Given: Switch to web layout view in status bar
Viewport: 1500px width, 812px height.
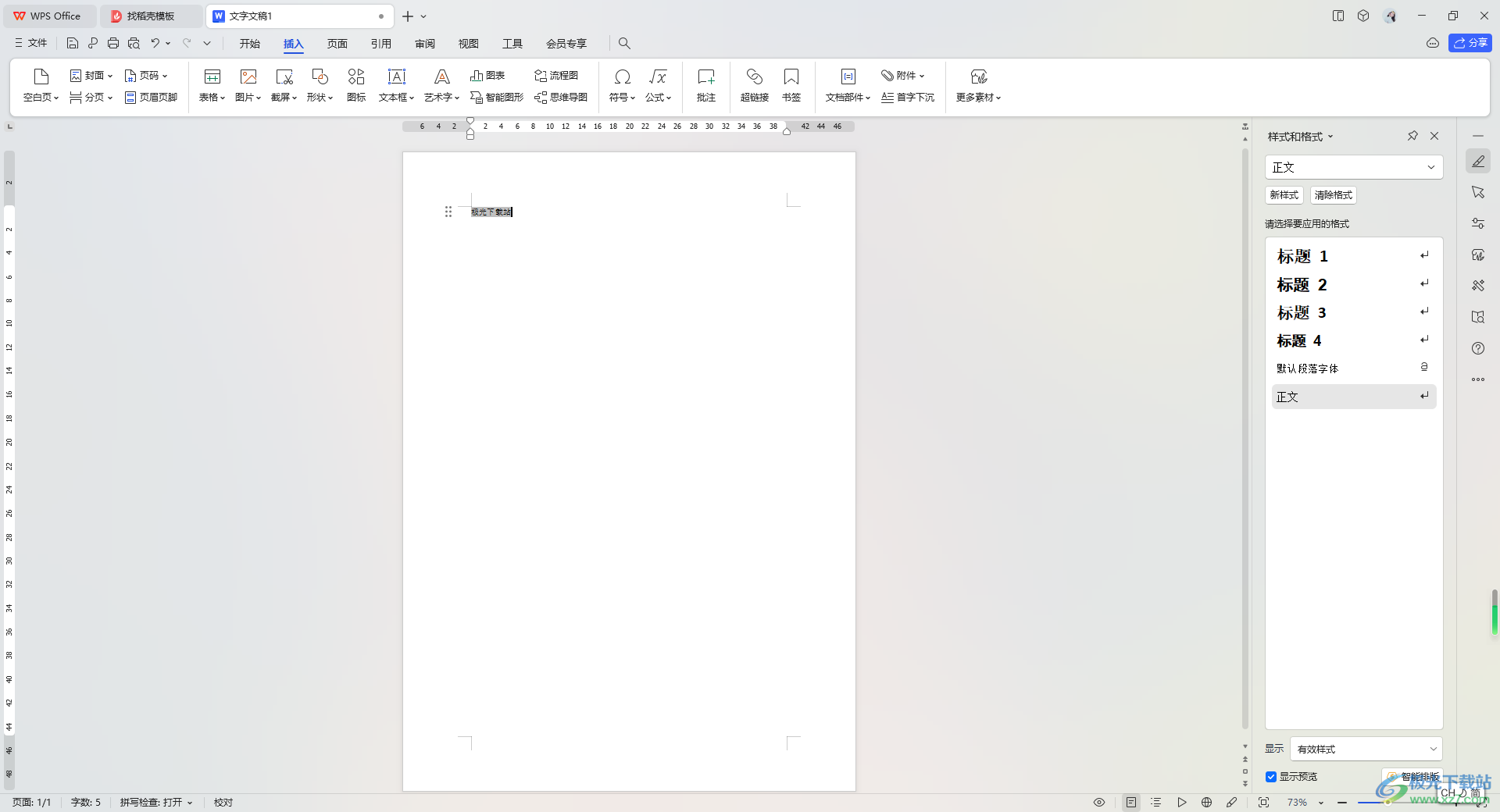Looking at the screenshot, I should [1206, 803].
